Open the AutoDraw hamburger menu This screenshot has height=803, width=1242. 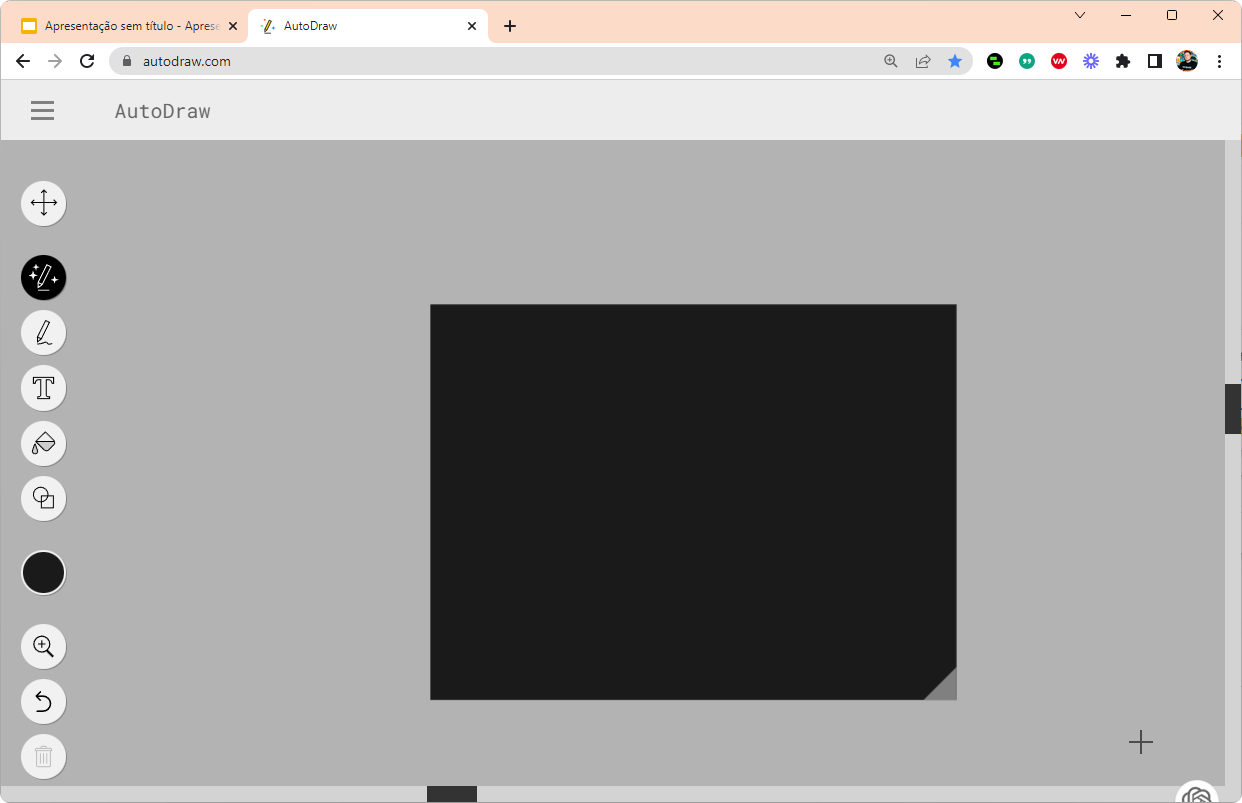pos(42,111)
